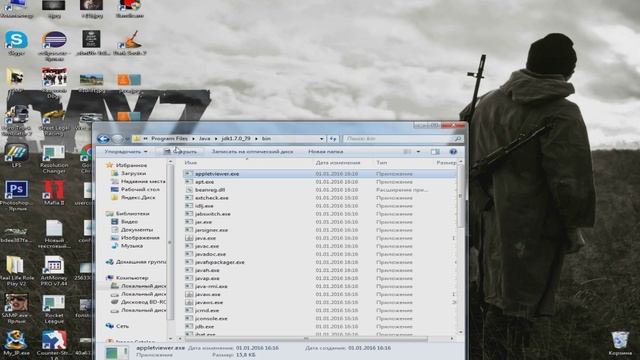Open the LFS desktop shortcut
Image resolution: width=640 pixels, height=360 pixels.
(16, 156)
